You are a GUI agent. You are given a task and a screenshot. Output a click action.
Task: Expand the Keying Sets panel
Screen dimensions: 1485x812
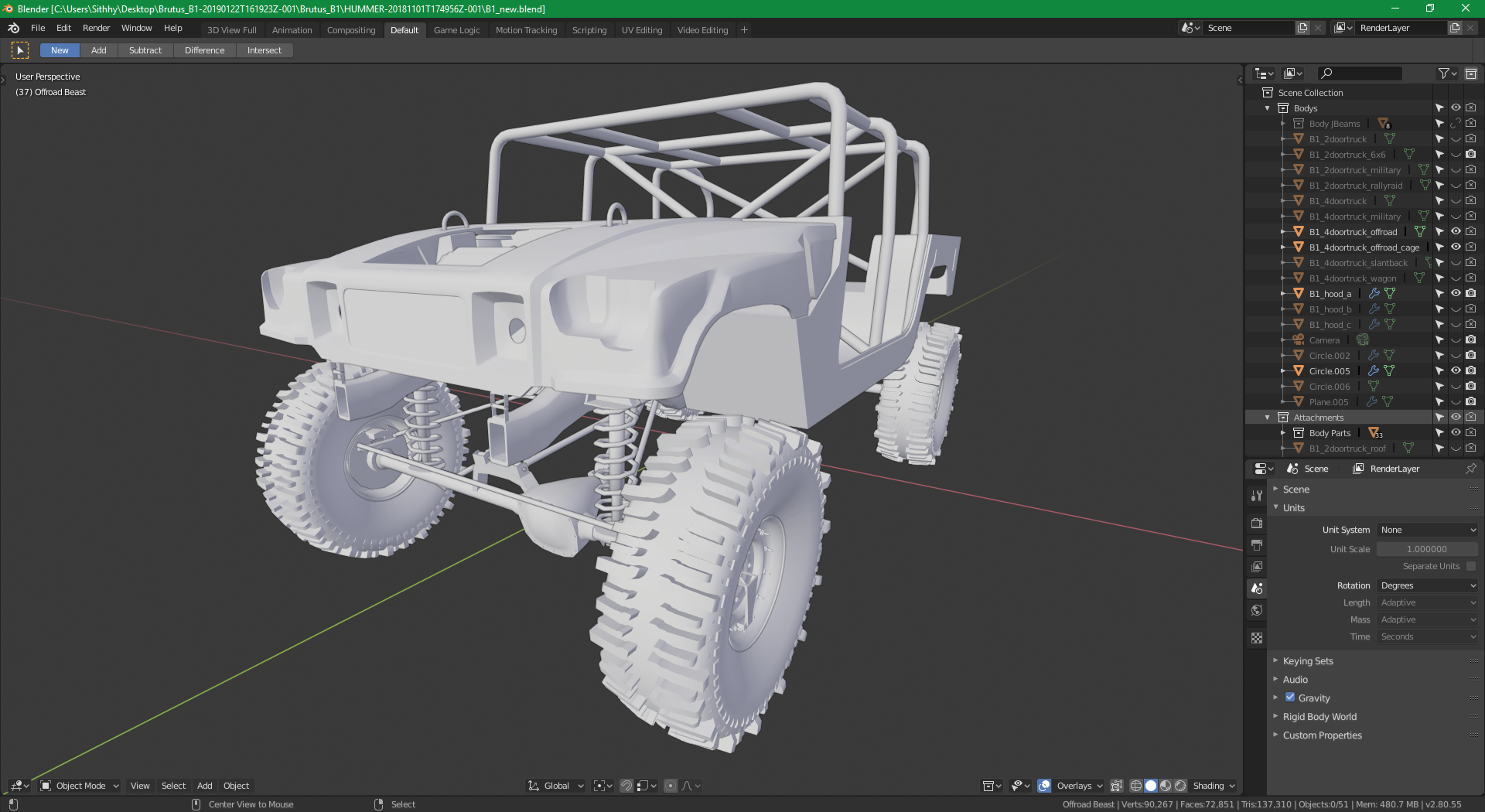click(x=1308, y=661)
